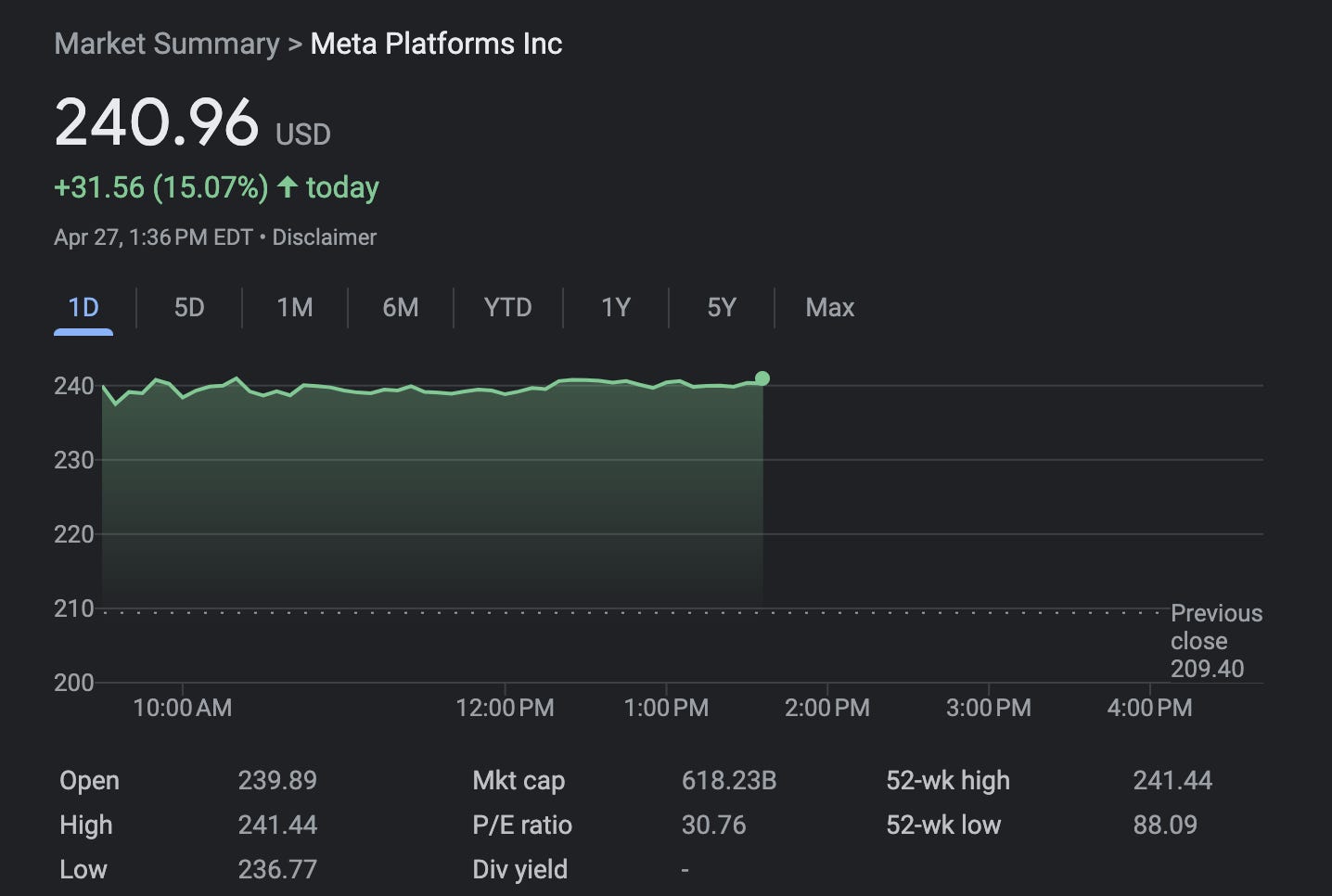Click the Mkt cap label

(519, 780)
